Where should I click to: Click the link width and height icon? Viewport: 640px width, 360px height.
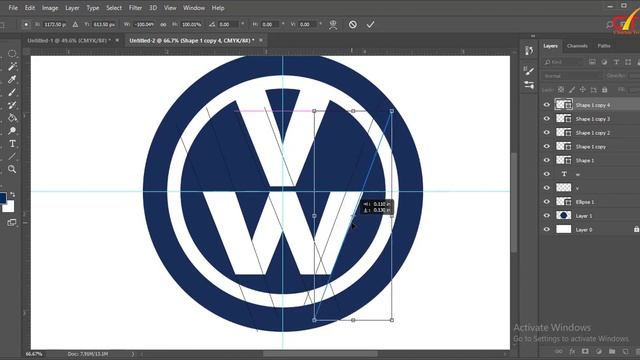click(163, 24)
